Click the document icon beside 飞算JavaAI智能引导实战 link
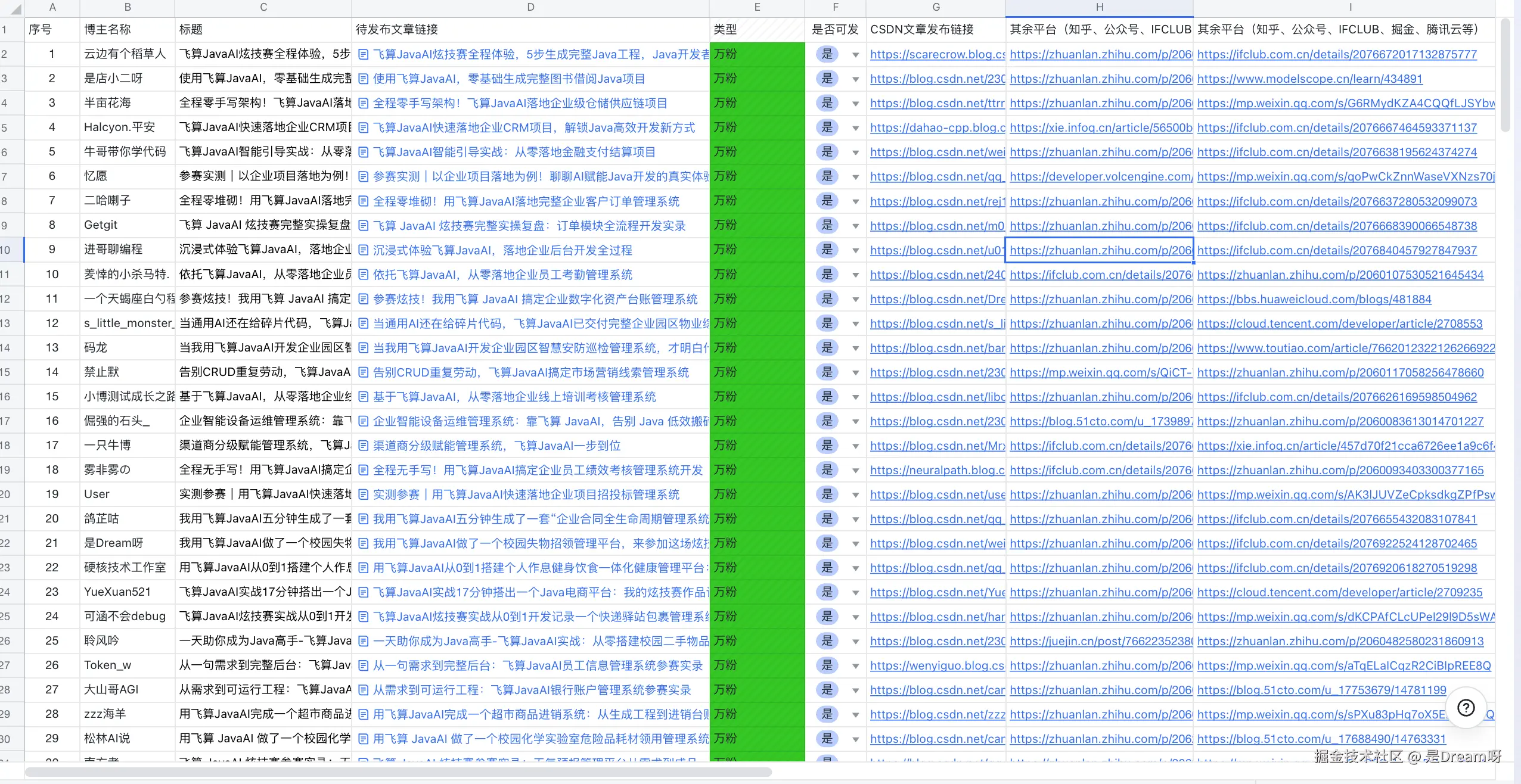Screen dimensions: 1521x784 363,153
